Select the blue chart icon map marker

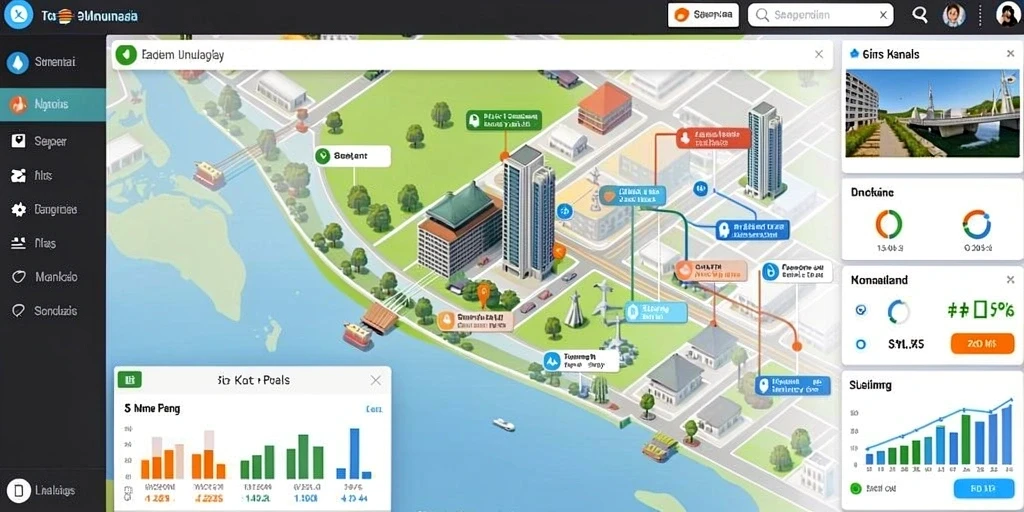(x=552, y=360)
